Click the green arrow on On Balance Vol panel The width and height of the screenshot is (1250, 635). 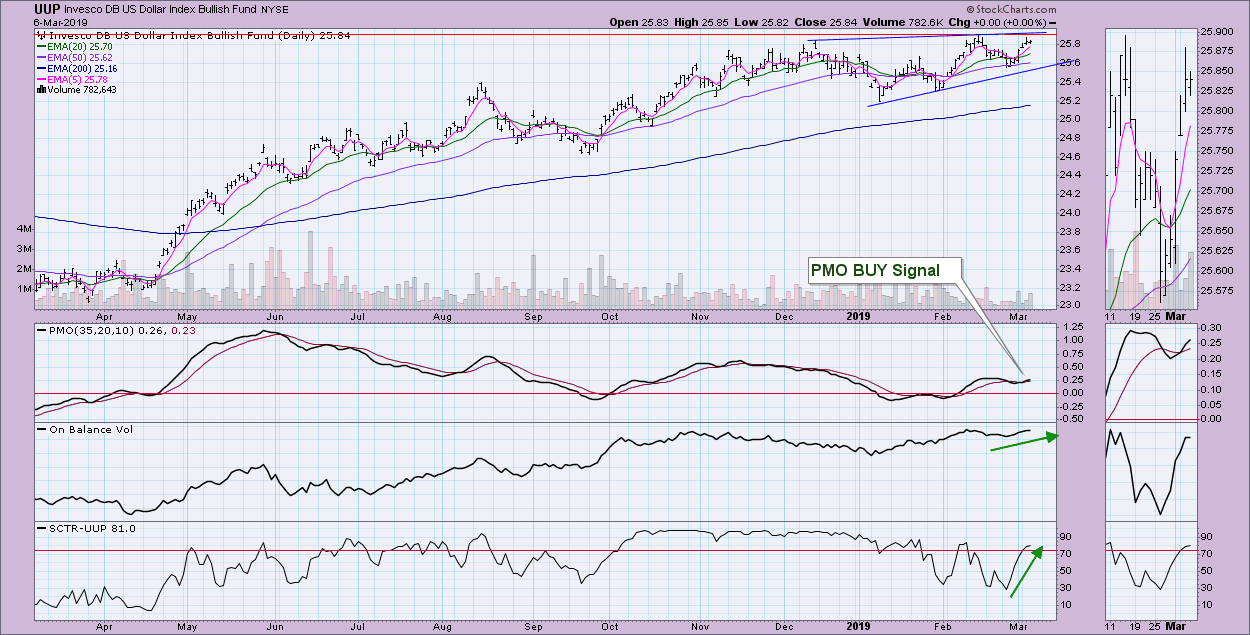pyautogui.click(x=1020, y=442)
